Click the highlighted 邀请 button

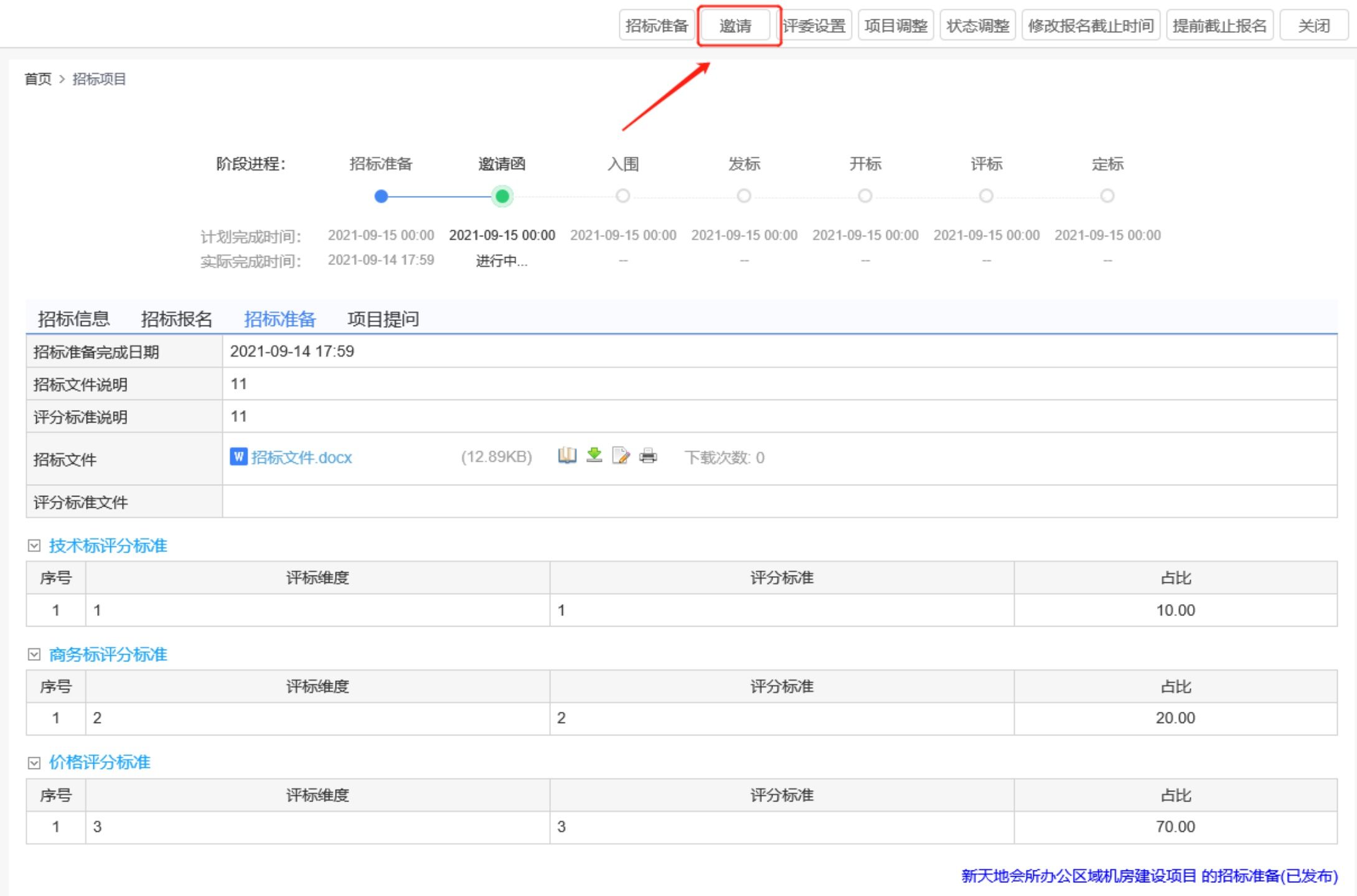click(736, 26)
